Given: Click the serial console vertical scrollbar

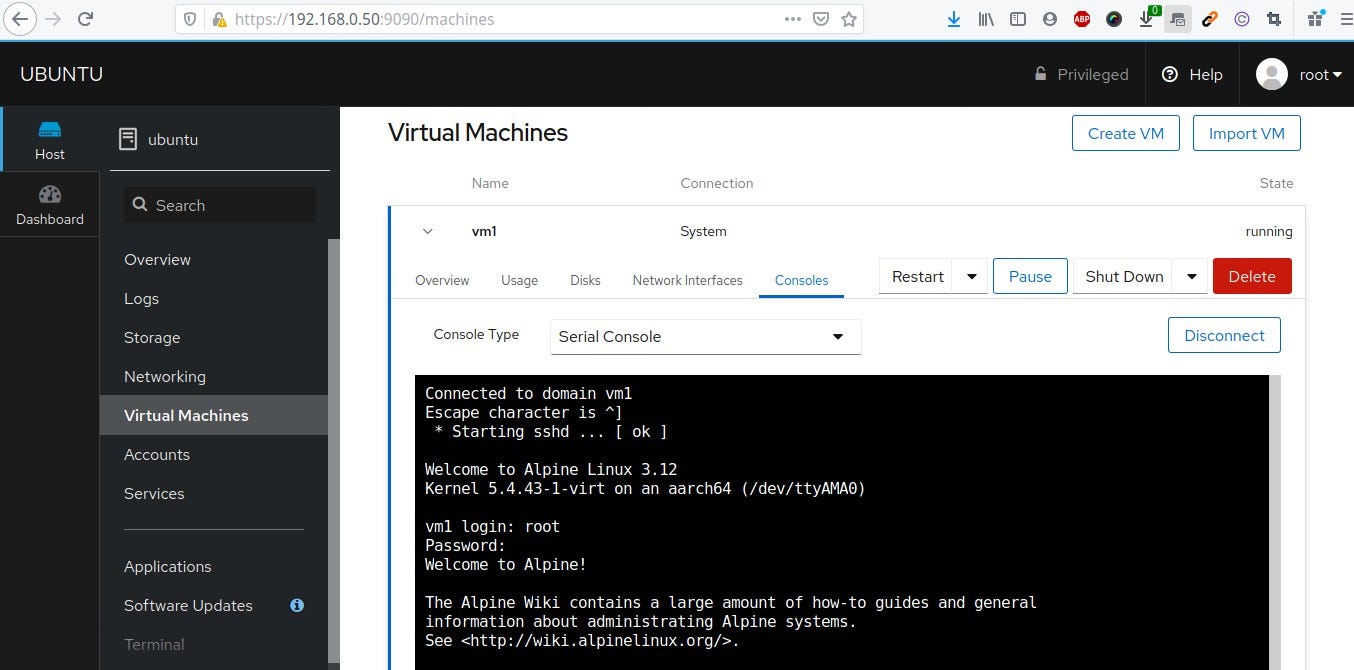Looking at the screenshot, I should (1274, 522).
